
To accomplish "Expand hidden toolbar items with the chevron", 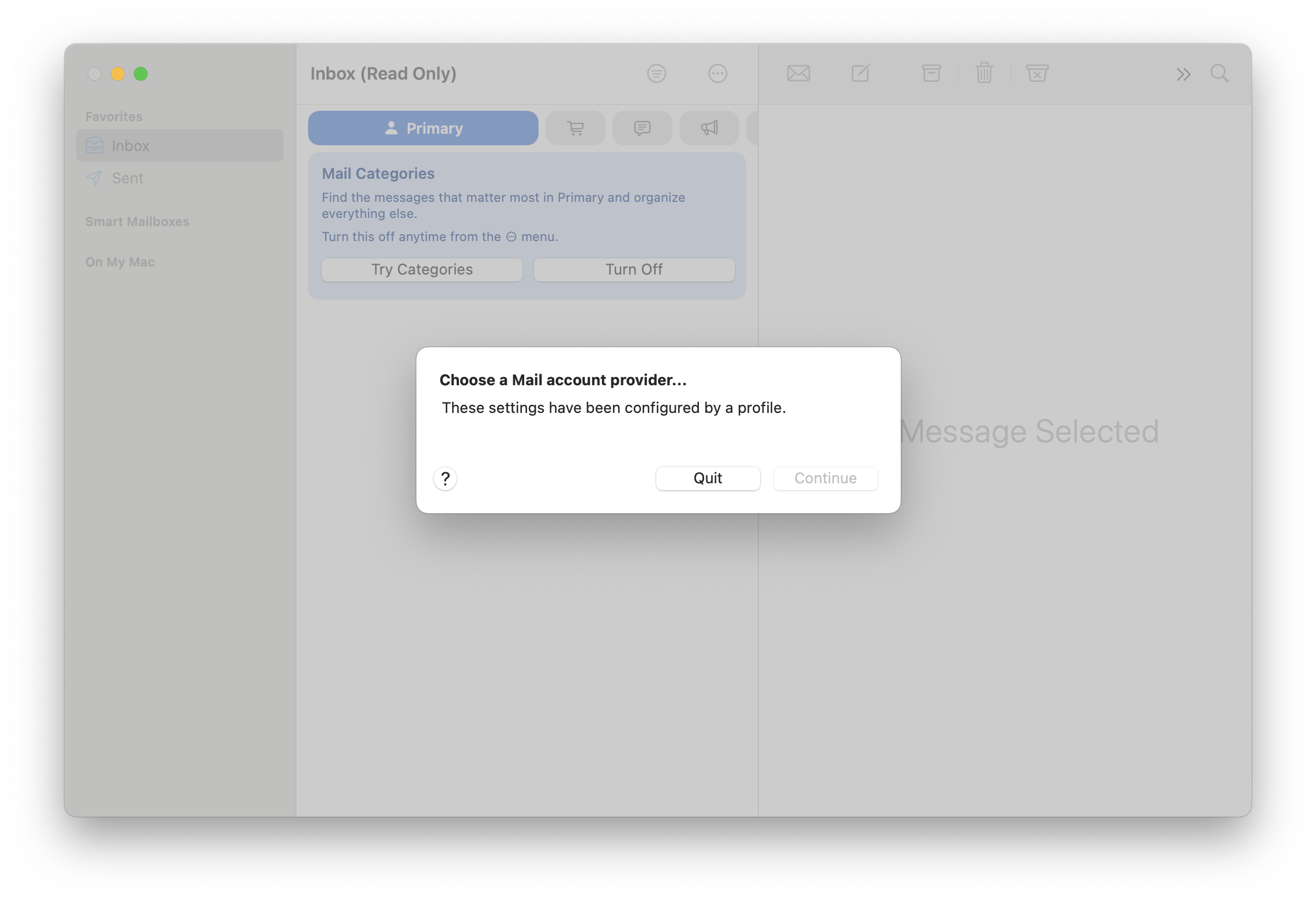I will 1183,74.
